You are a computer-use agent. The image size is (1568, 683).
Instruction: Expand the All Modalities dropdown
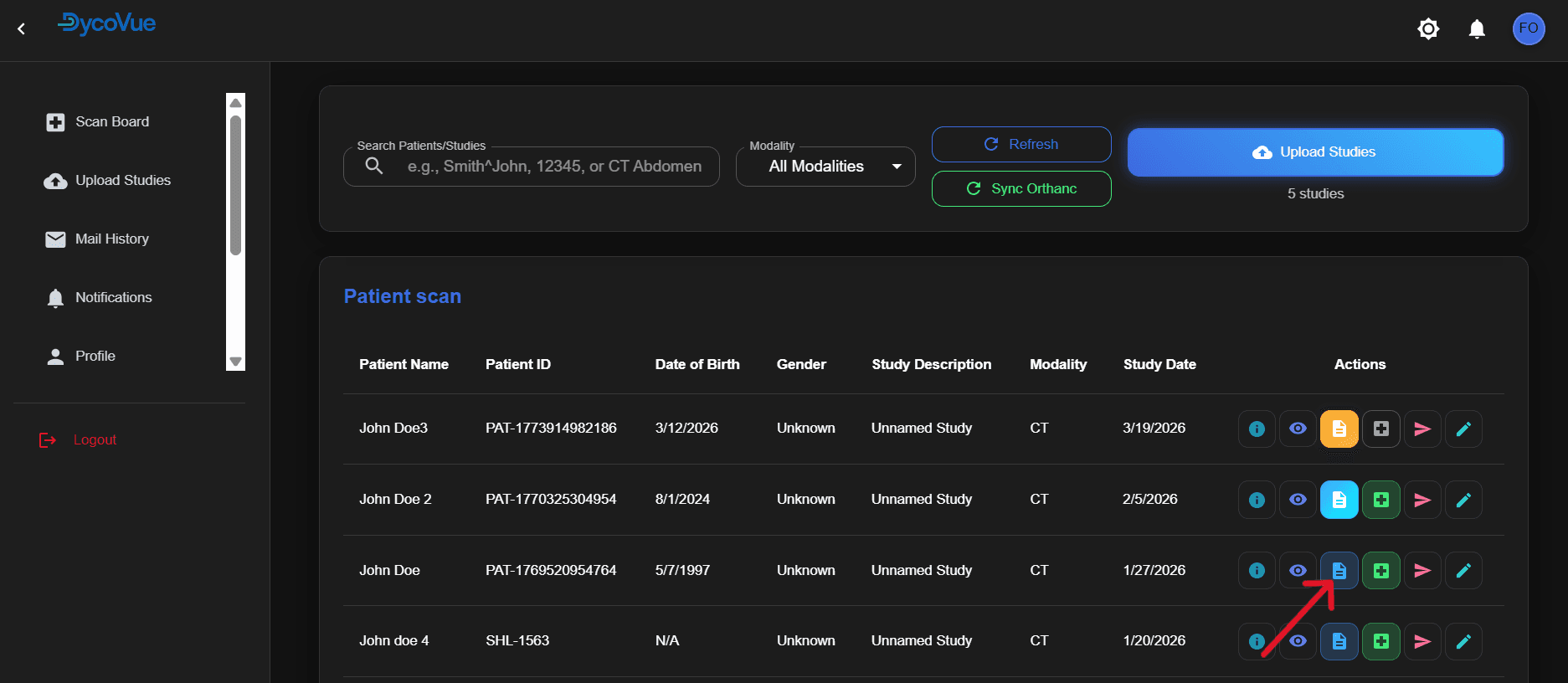pos(825,167)
